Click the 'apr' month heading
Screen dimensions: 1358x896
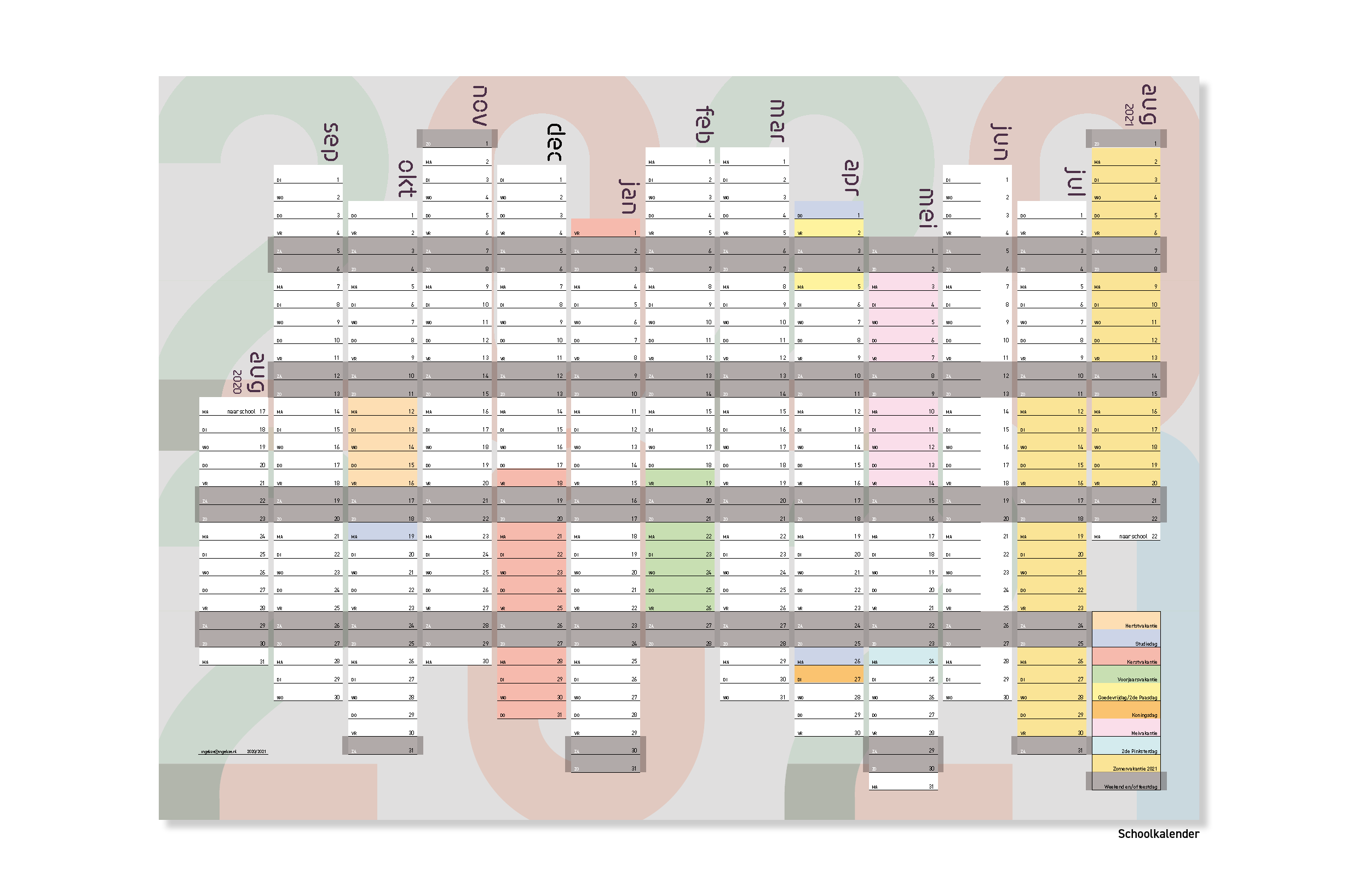[851, 179]
